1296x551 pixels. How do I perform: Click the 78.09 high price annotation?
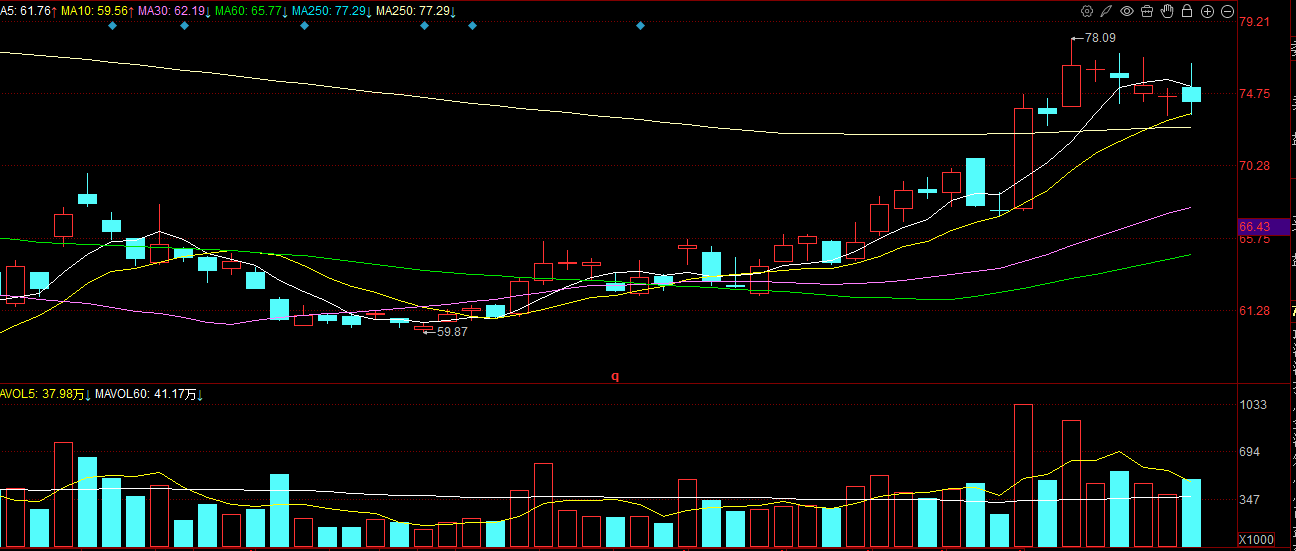tap(1100, 38)
